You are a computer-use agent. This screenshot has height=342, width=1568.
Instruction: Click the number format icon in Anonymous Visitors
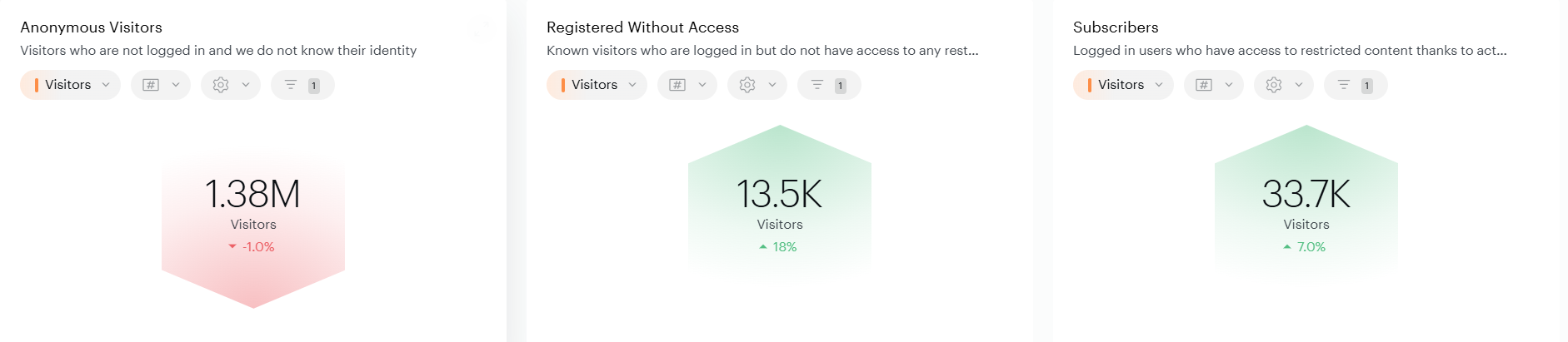click(151, 85)
